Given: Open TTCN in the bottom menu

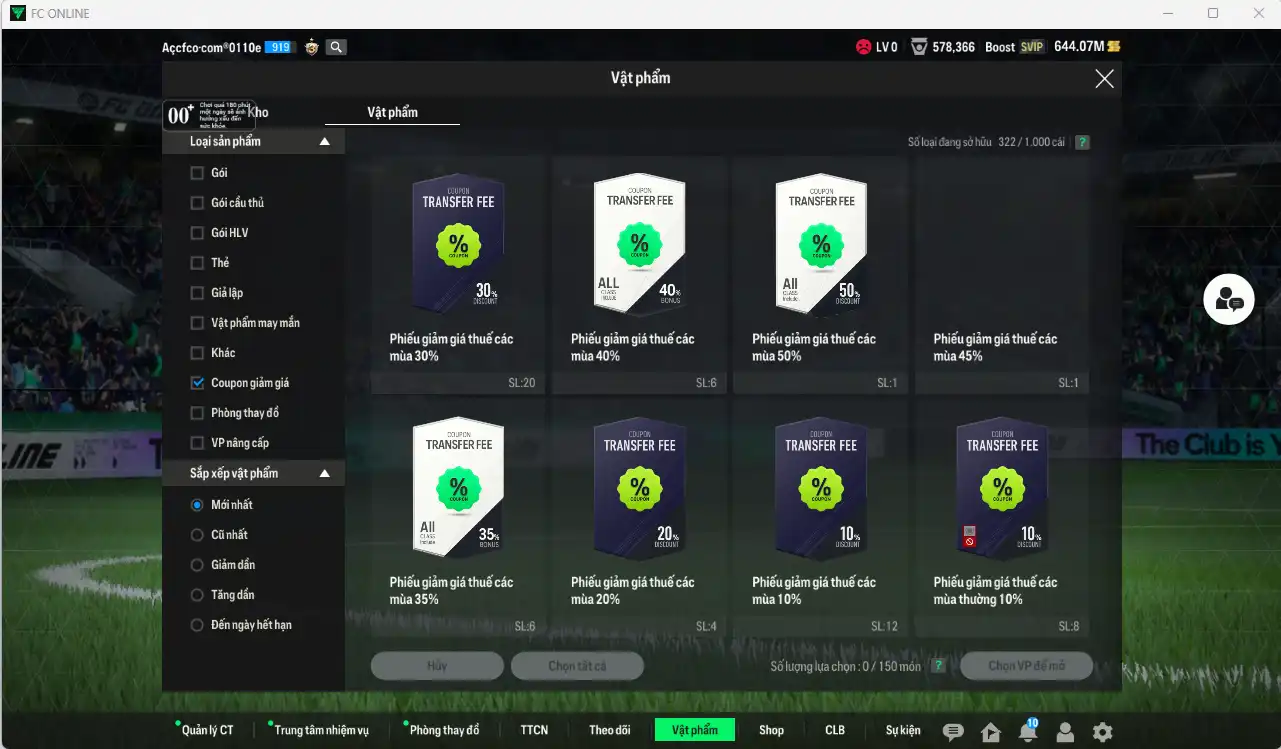Looking at the screenshot, I should tap(534, 730).
